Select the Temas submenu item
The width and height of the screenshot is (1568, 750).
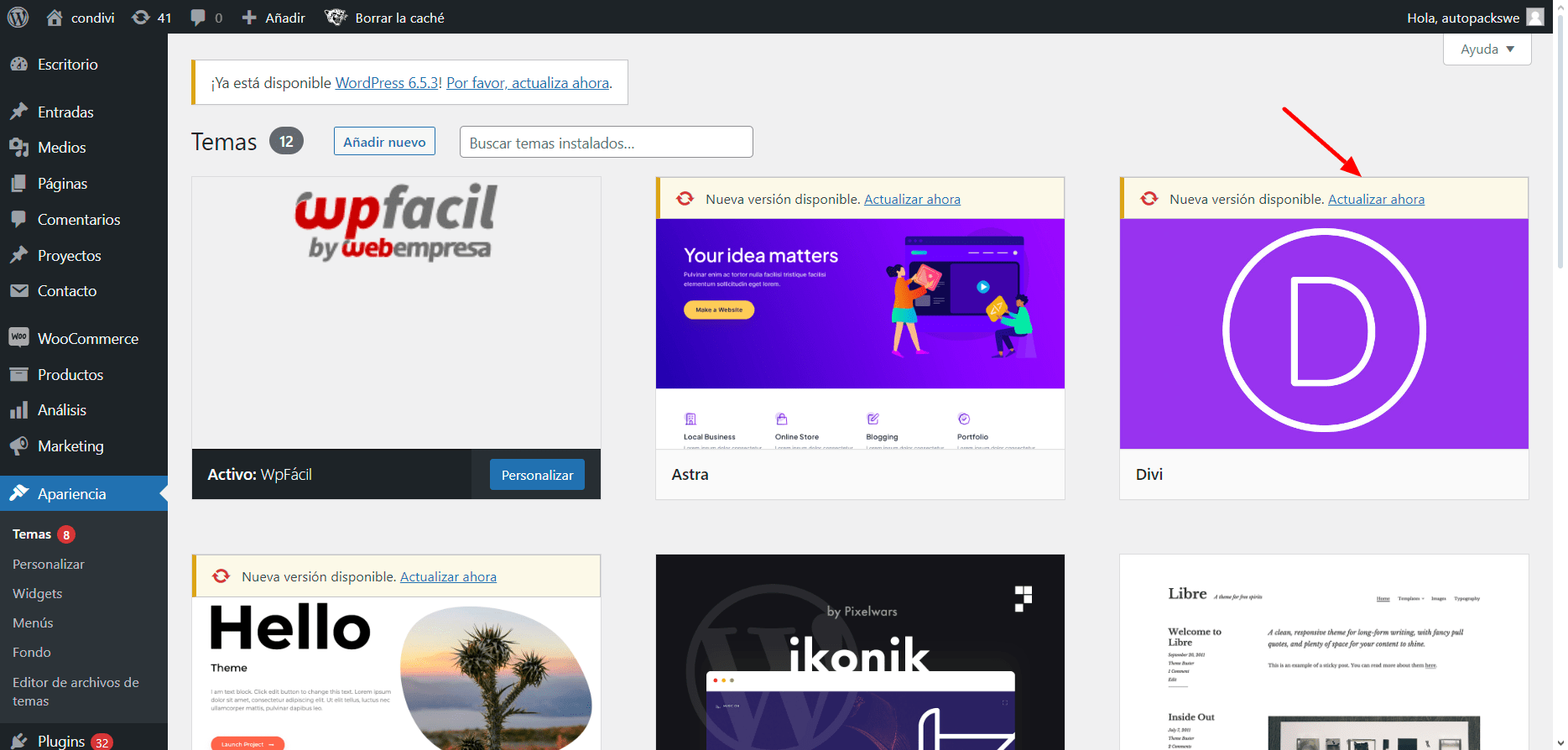click(32, 534)
